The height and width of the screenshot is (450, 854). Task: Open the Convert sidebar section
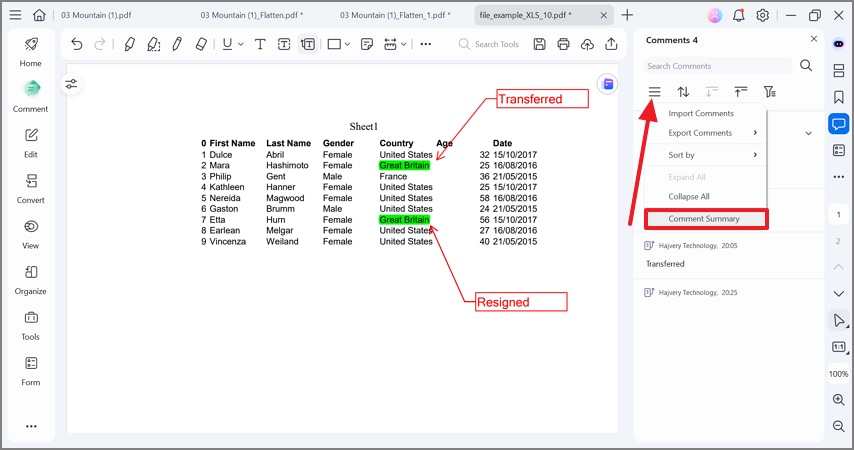point(30,188)
